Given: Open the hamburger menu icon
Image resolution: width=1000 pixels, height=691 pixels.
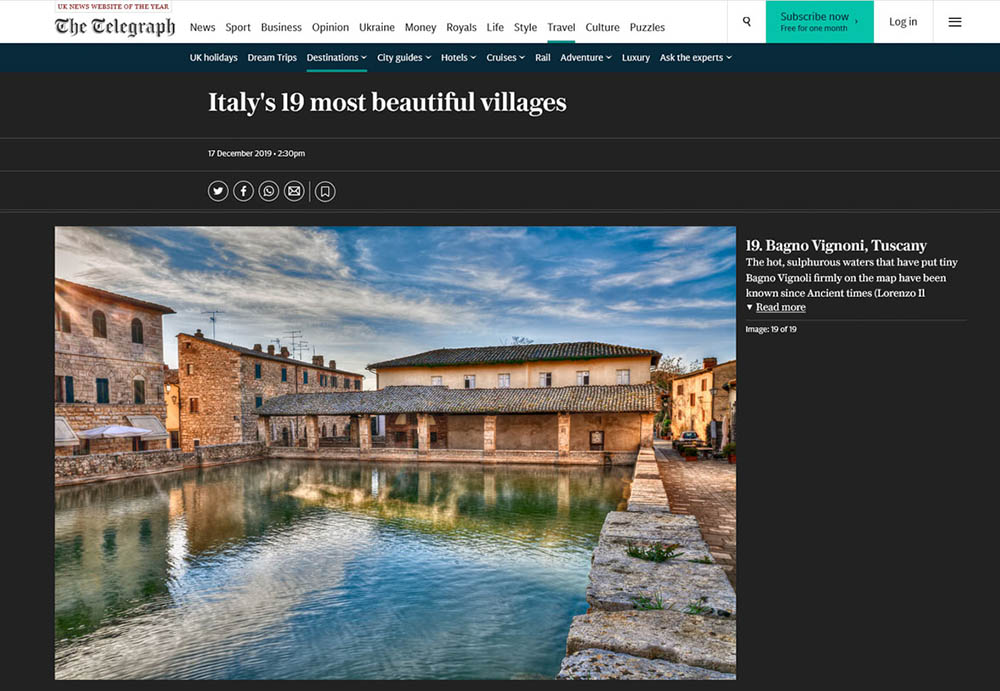Looking at the screenshot, I should pyautogui.click(x=954, y=22).
